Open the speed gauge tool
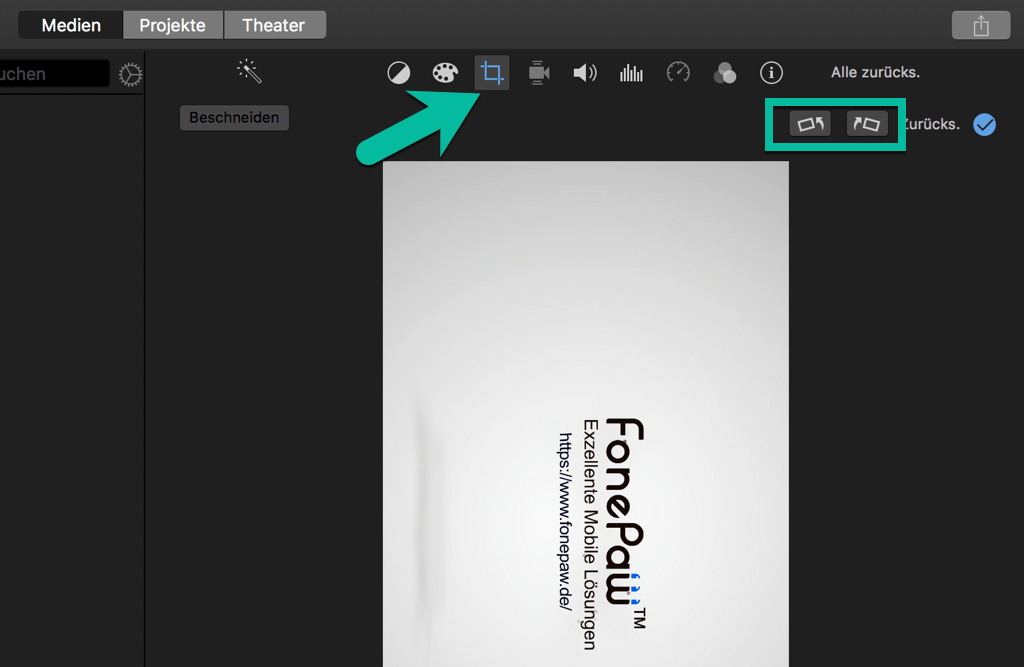1024x667 pixels. click(x=678, y=72)
